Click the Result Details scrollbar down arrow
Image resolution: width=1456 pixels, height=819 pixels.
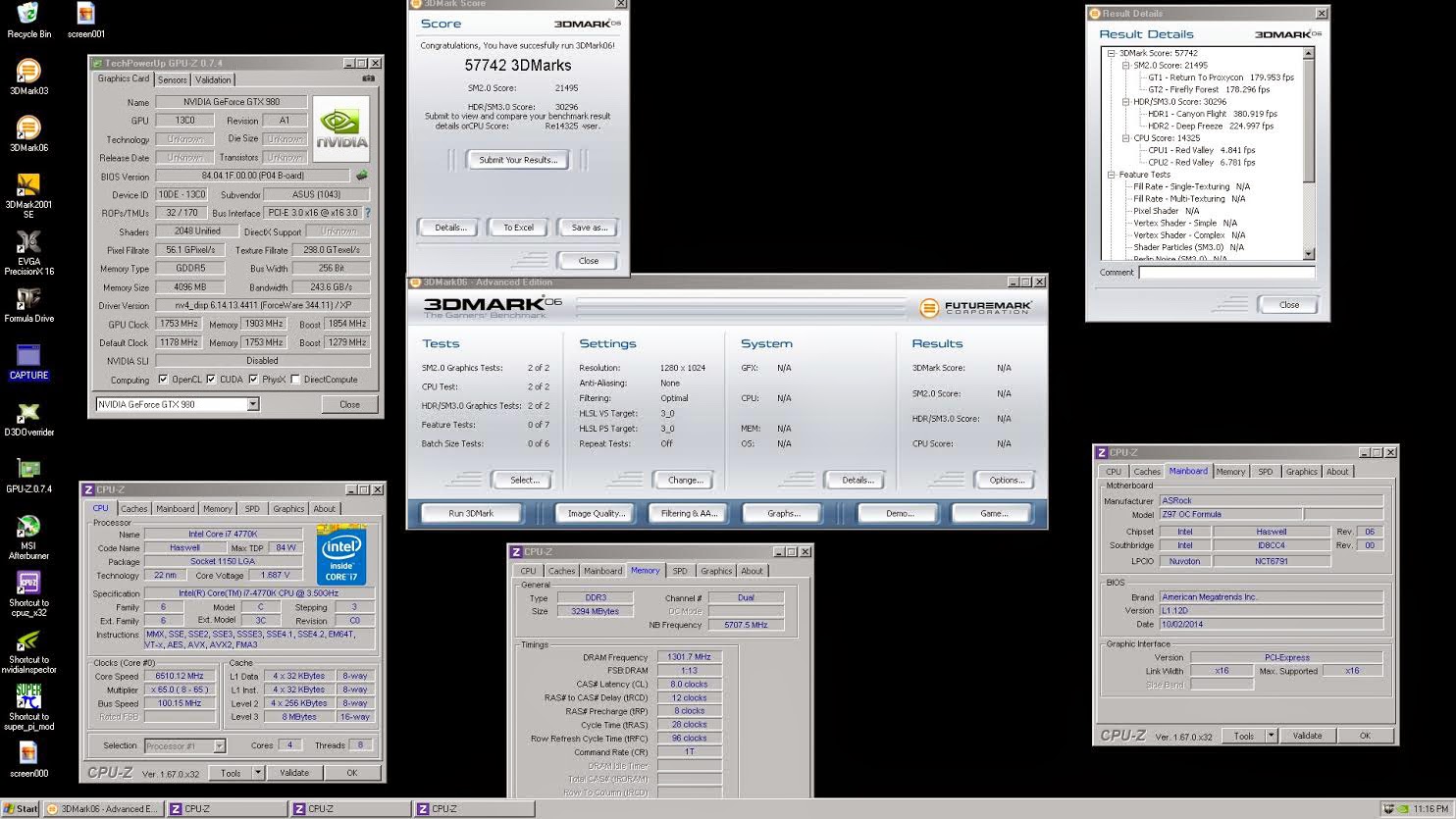point(1309,254)
